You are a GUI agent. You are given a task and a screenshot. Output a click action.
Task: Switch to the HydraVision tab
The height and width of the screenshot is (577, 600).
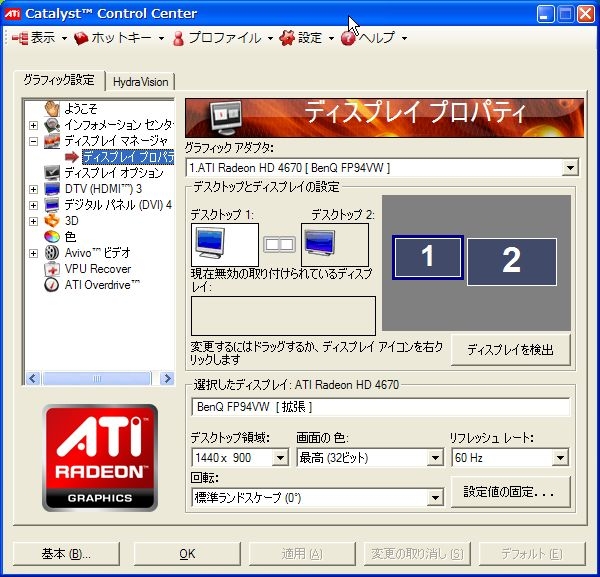tap(140, 82)
